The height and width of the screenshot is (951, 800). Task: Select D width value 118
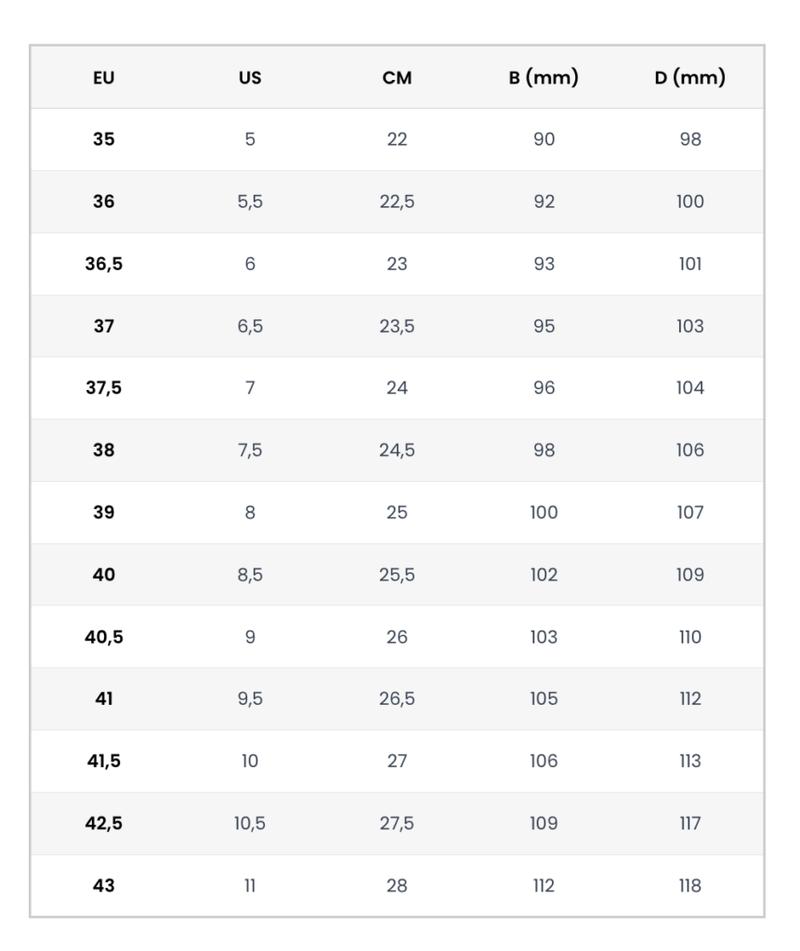click(x=690, y=886)
